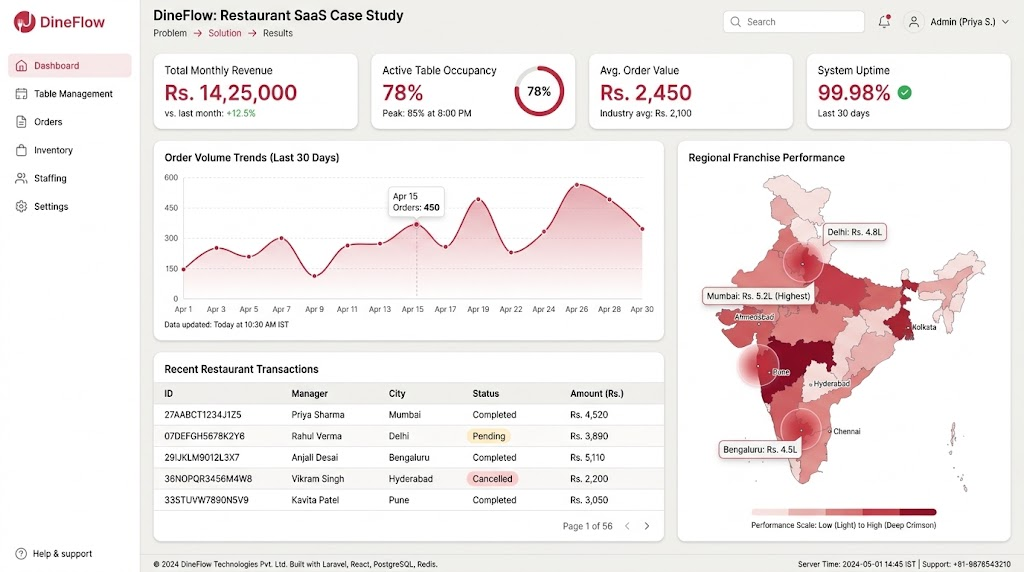Click the Manager column header

click(x=310, y=394)
